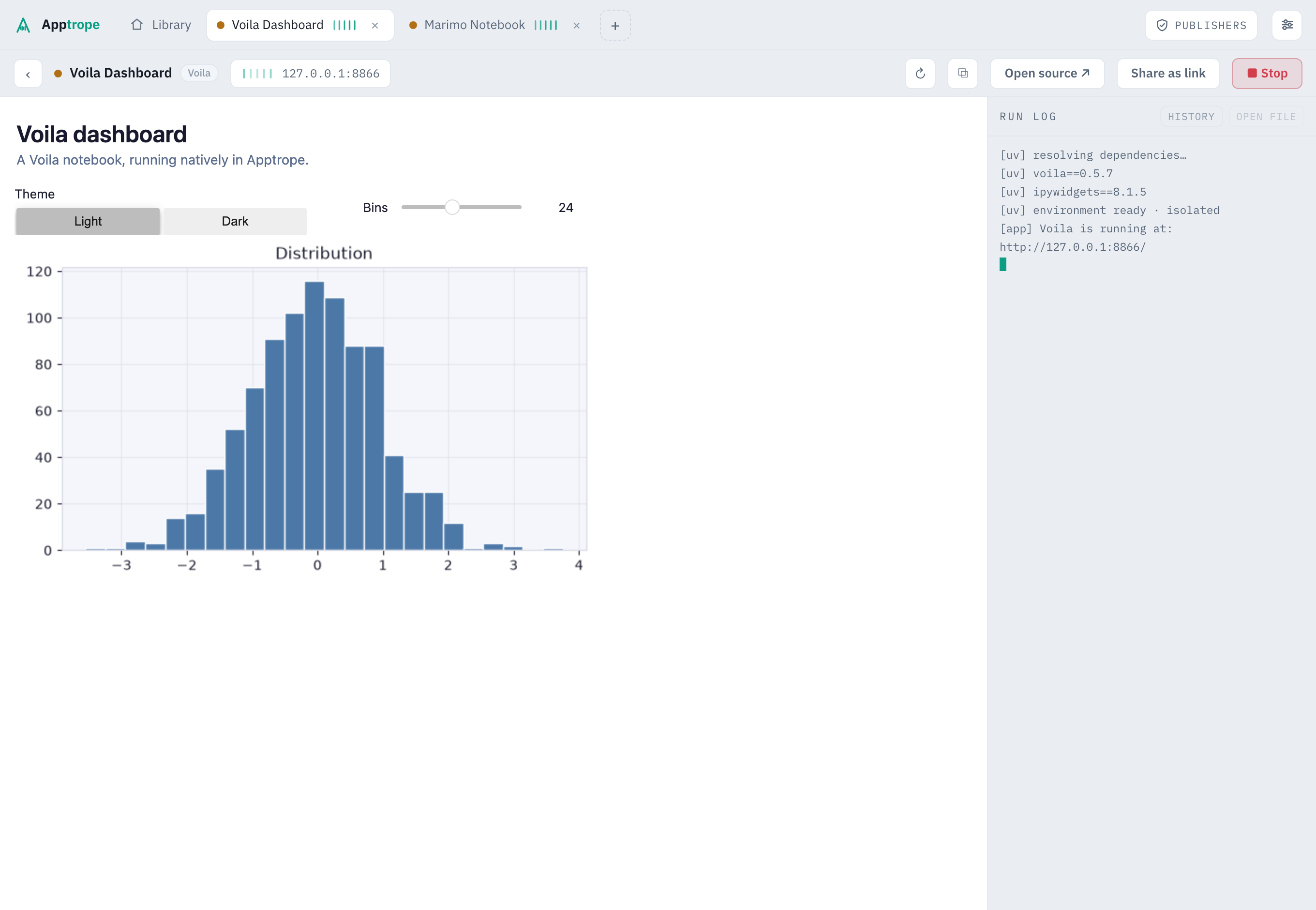Reload the running app
Image resolution: width=1316 pixels, height=910 pixels.
[920, 74]
